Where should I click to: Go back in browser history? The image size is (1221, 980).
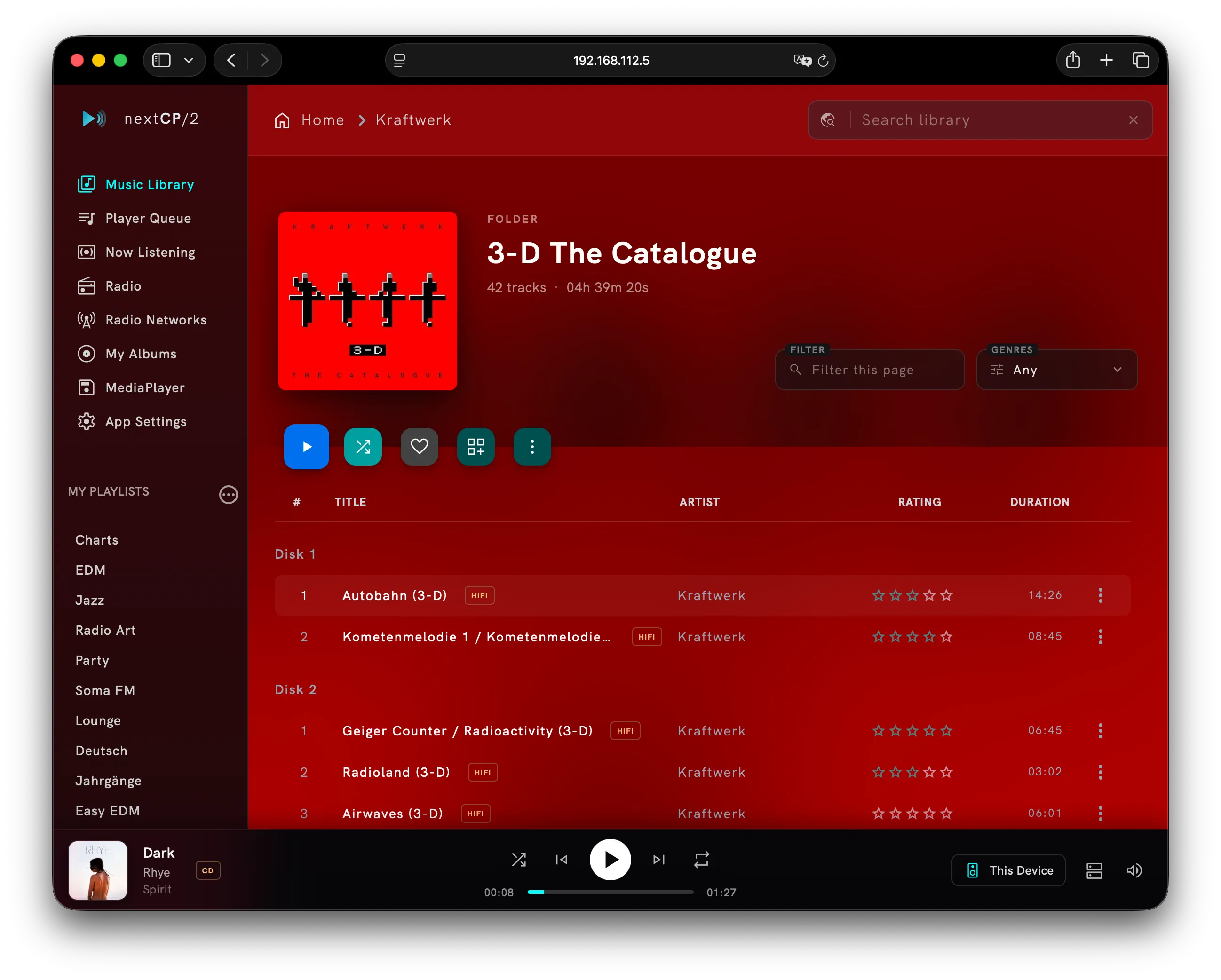[231, 60]
